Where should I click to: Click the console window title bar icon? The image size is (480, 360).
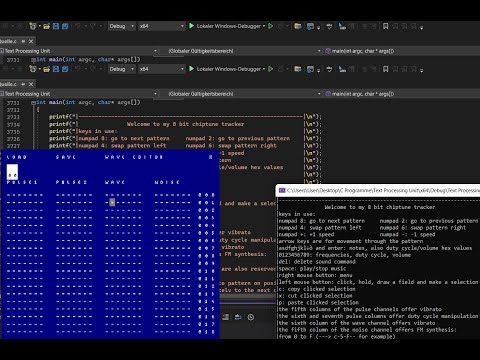pos(282,190)
